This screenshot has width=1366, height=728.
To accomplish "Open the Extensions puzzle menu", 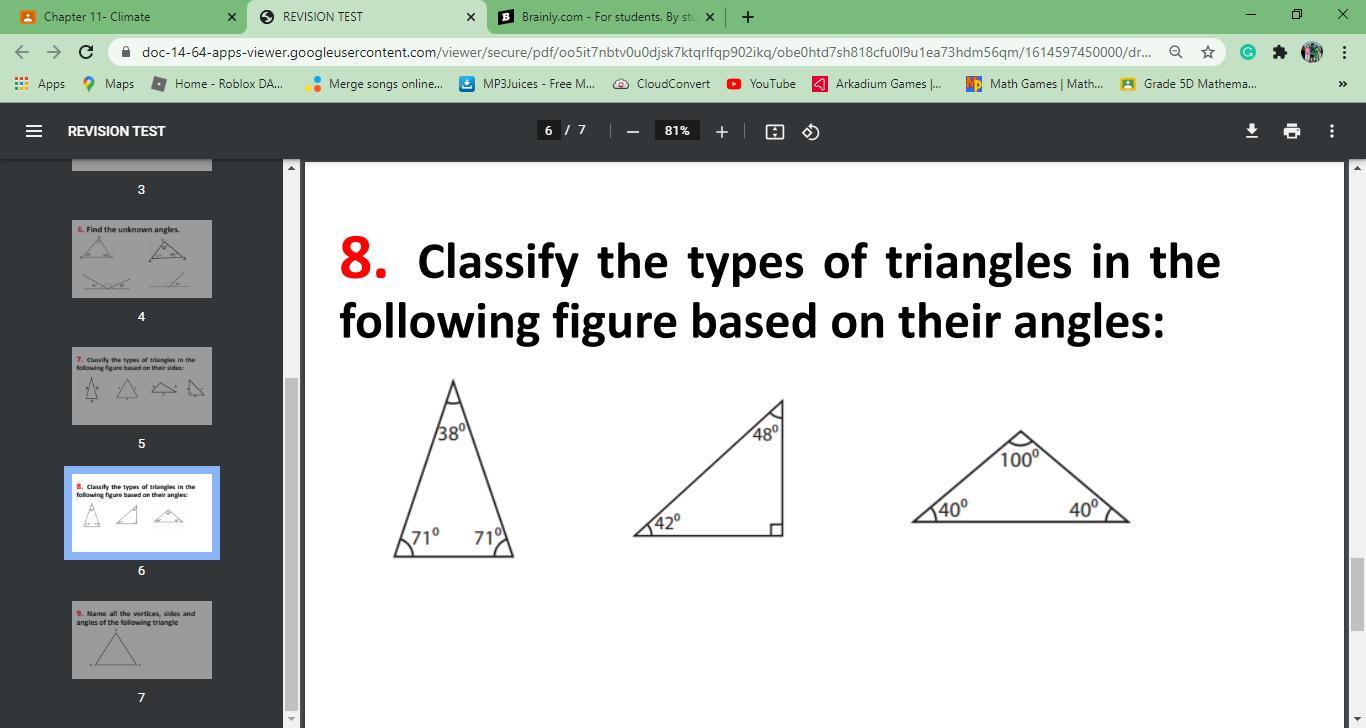I will 1280,52.
